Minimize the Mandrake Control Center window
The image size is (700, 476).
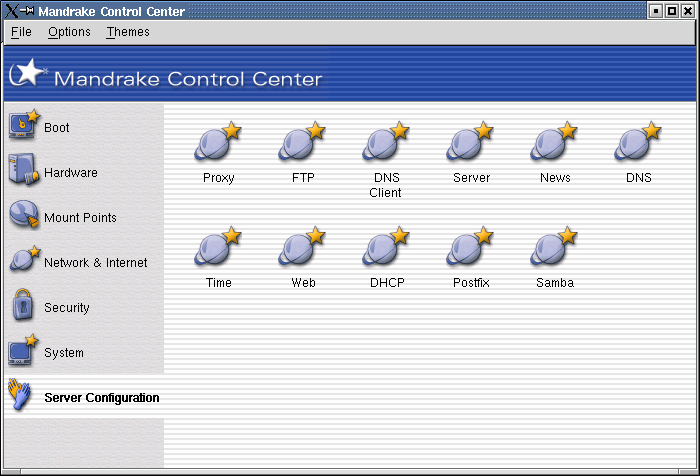coord(655,11)
